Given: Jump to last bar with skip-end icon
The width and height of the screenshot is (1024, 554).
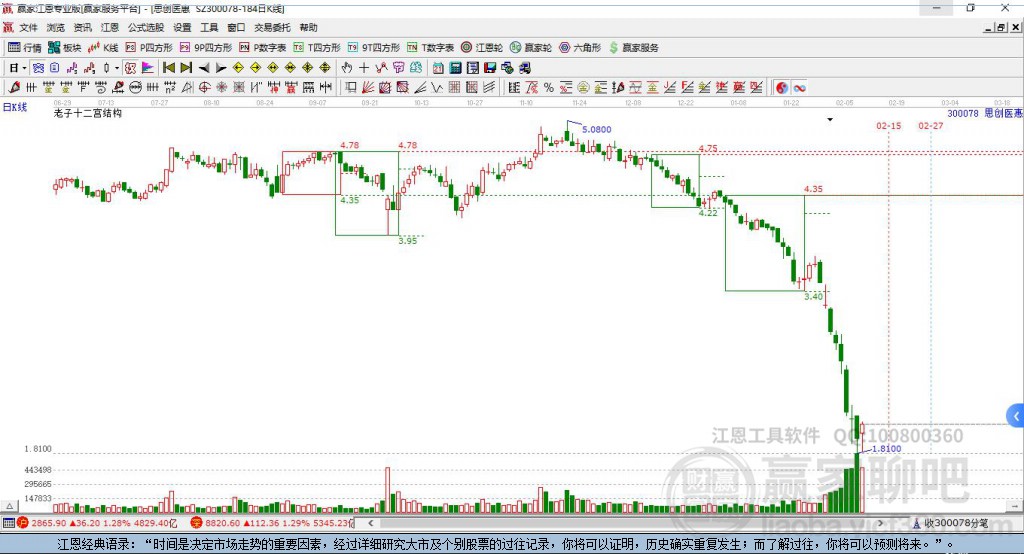Looking at the screenshot, I should 186,68.
